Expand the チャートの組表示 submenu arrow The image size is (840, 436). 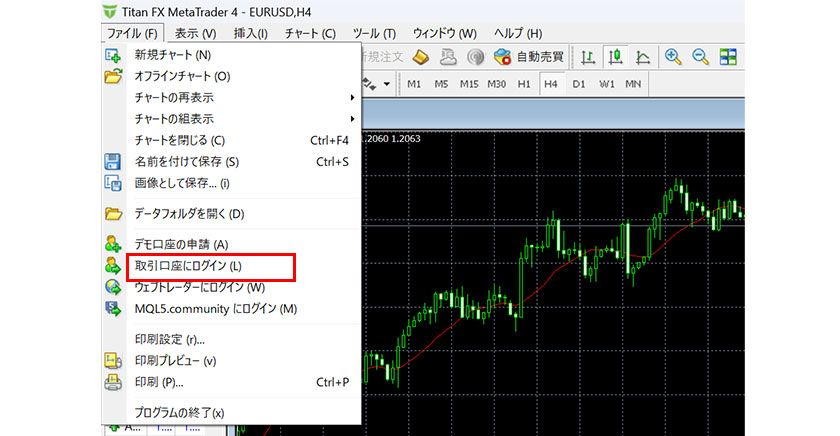pyautogui.click(x=352, y=119)
